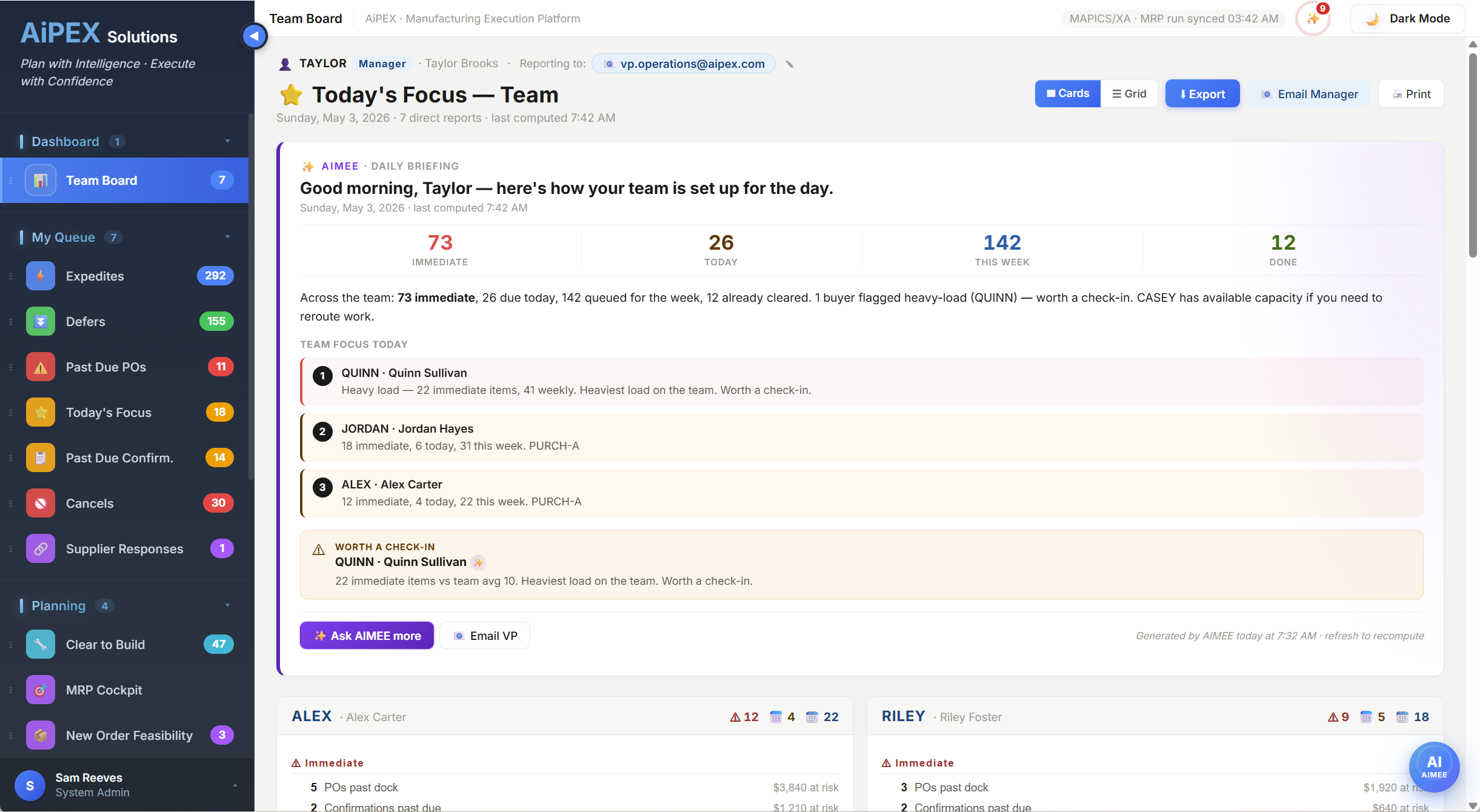This screenshot has width=1480, height=812.
Task: Click the Past Due Confirm. clipboard icon
Action: click(41, 458)
